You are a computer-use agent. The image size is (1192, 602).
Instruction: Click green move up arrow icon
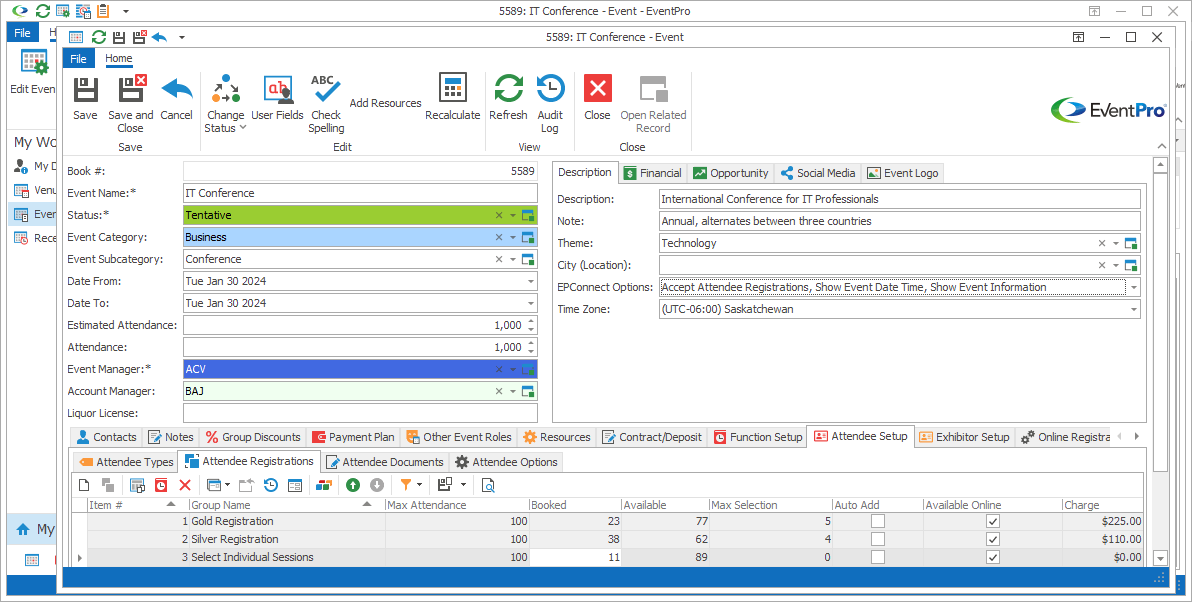[353, 485]
